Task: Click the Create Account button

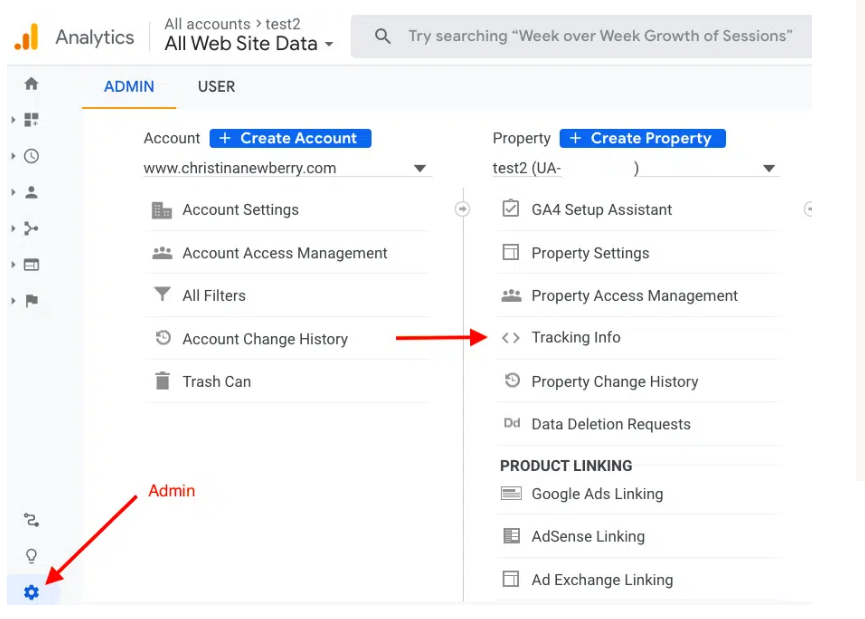Action: click(290, 138)
